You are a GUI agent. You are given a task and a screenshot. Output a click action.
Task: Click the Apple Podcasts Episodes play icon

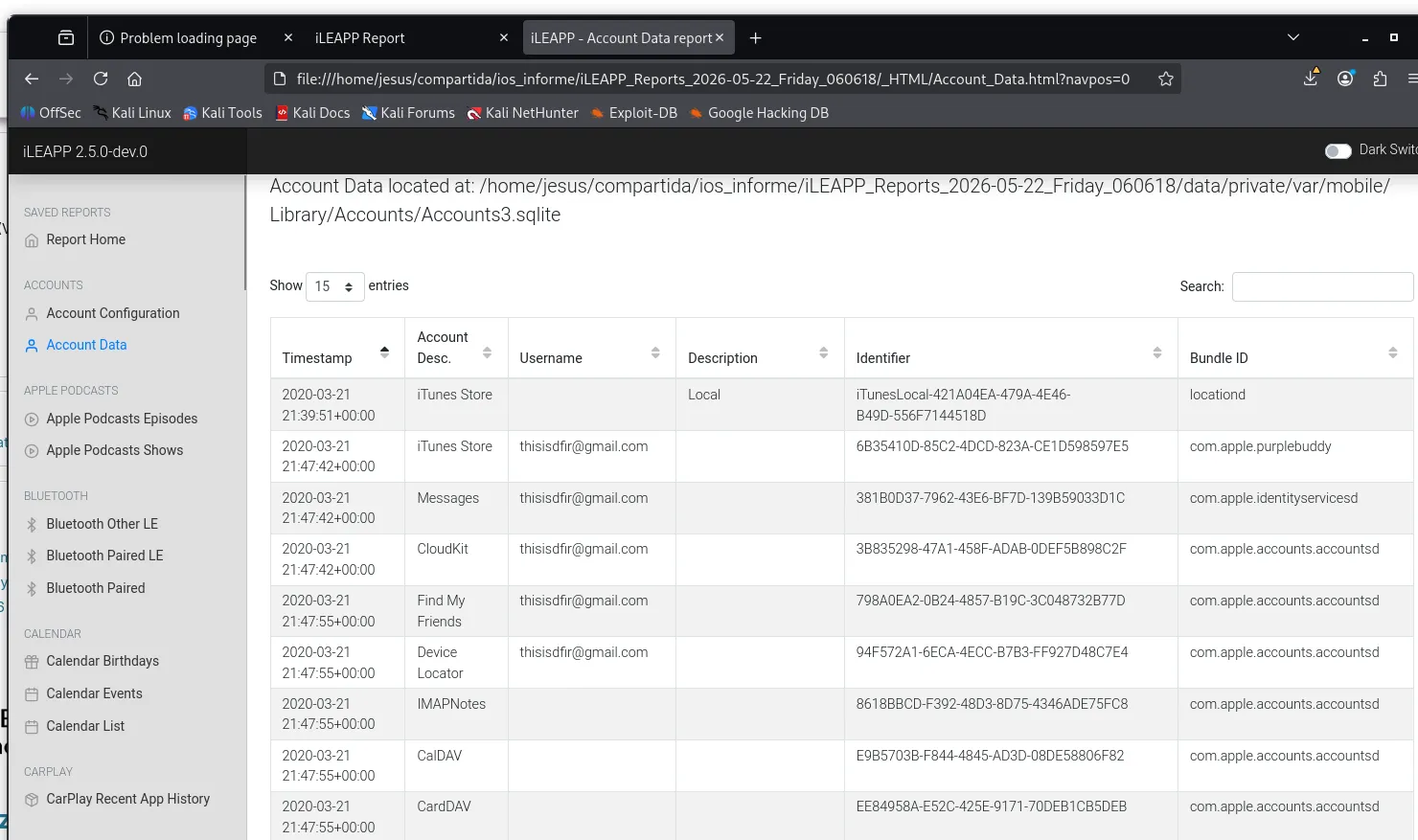pyautogui.click(x=32, y=420)
